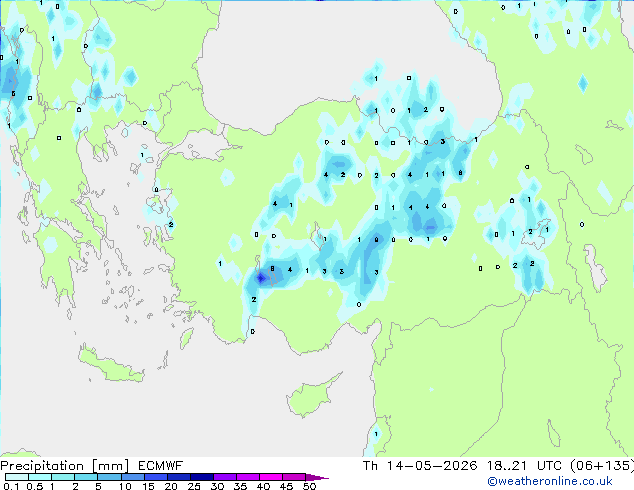Click the over-50 mm arrow at legend end
The image size is (634, 490).
point(317,477)
